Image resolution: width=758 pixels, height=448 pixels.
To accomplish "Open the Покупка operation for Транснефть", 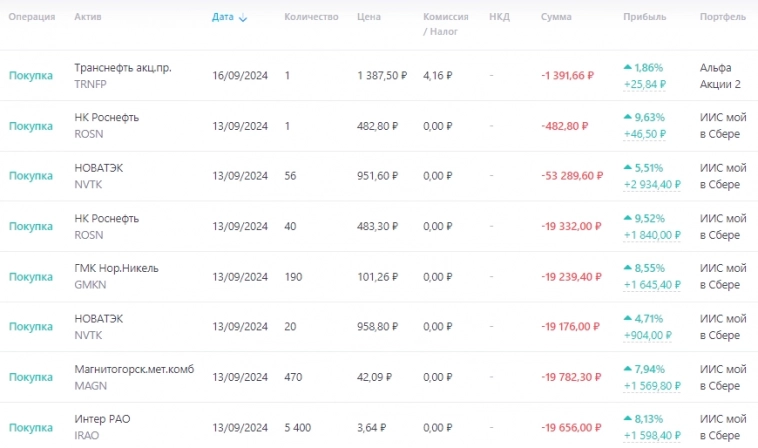I will tap(30, 75).
